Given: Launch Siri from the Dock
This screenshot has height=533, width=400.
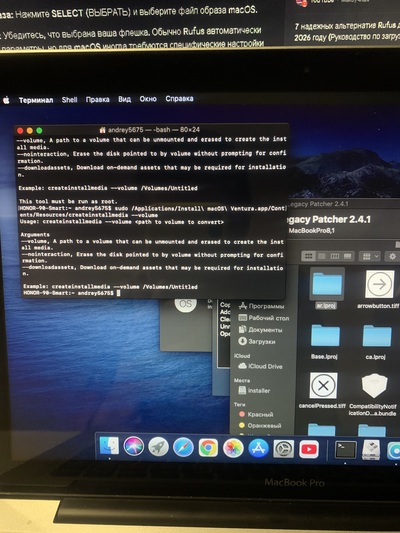Looking at the screenshot, I should [134, 447].
